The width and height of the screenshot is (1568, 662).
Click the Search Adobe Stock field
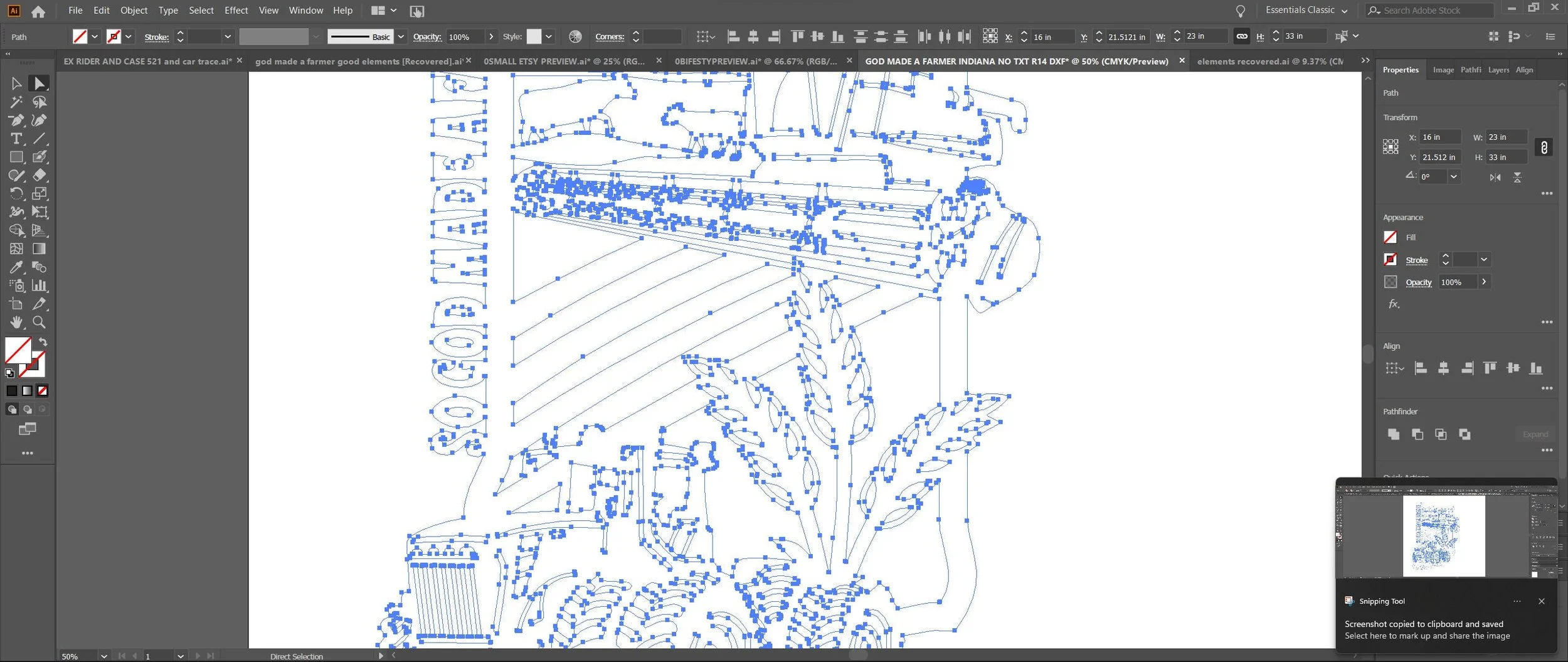point(1430,10)
